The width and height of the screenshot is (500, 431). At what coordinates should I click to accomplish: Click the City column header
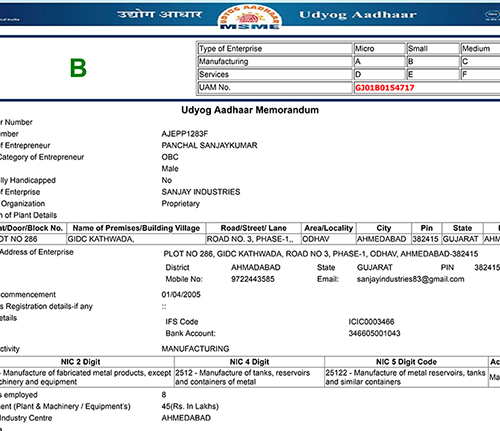(x=384, y=228)
